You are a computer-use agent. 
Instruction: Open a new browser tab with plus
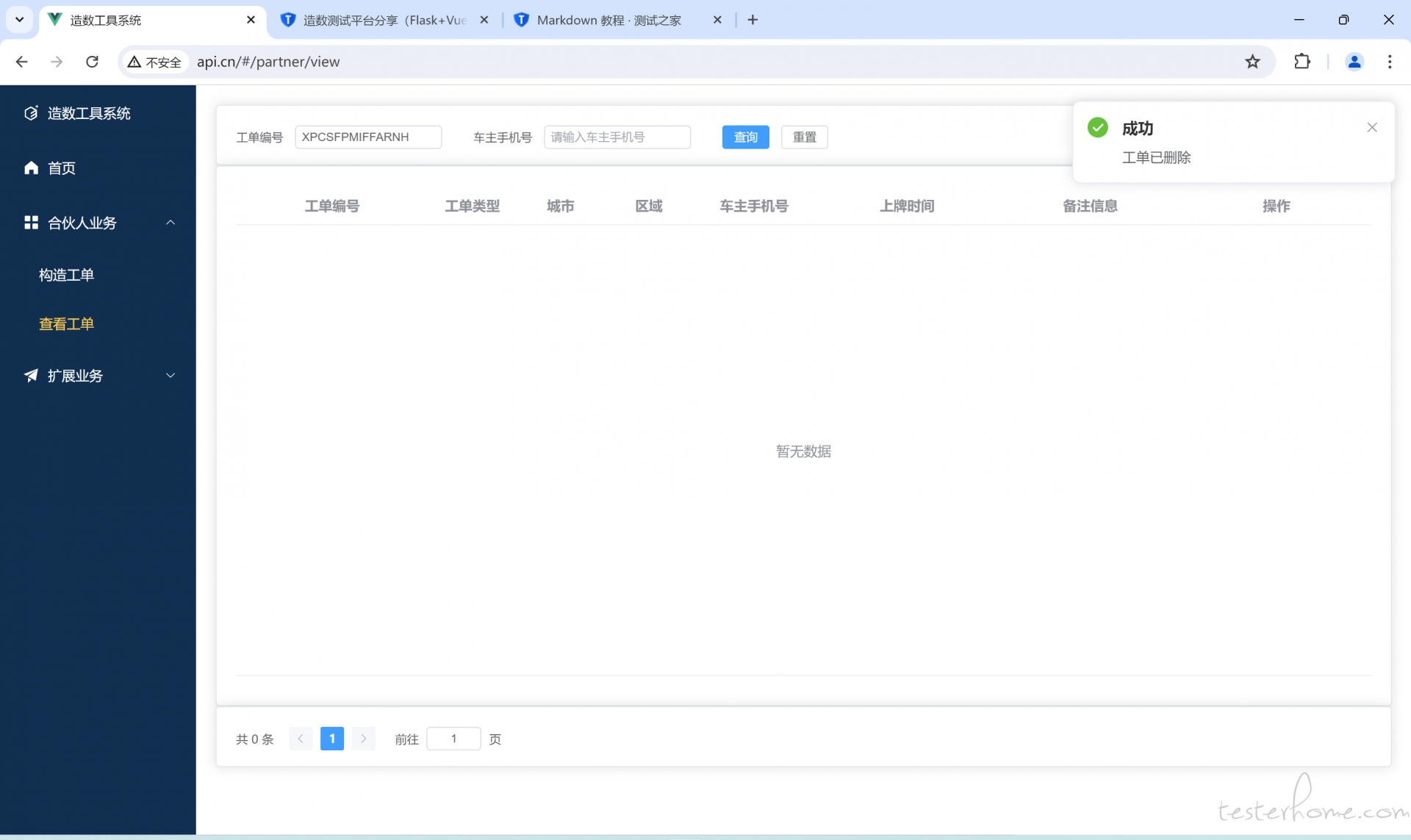[753, 20]
